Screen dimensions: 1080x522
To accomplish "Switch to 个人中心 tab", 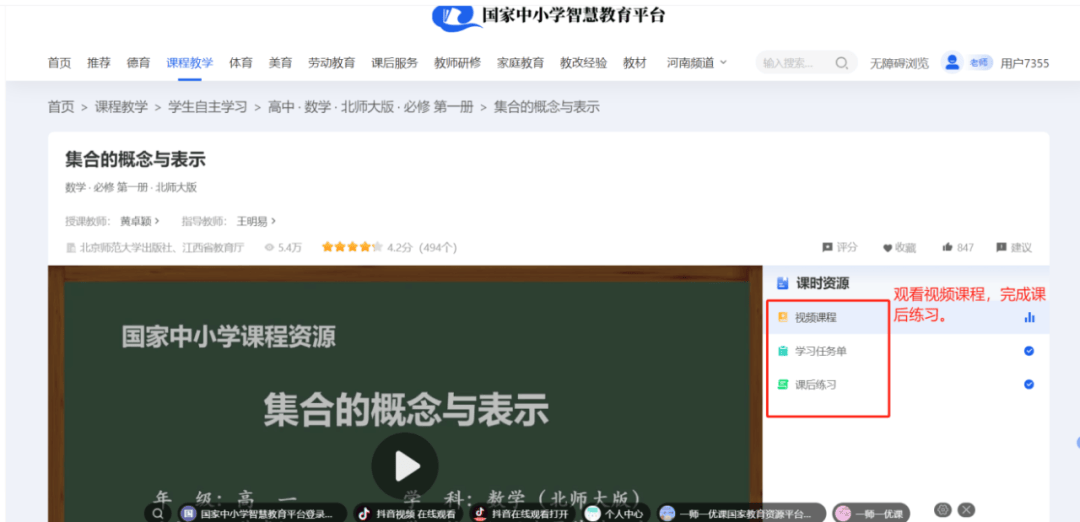I will tap(616, 514).
